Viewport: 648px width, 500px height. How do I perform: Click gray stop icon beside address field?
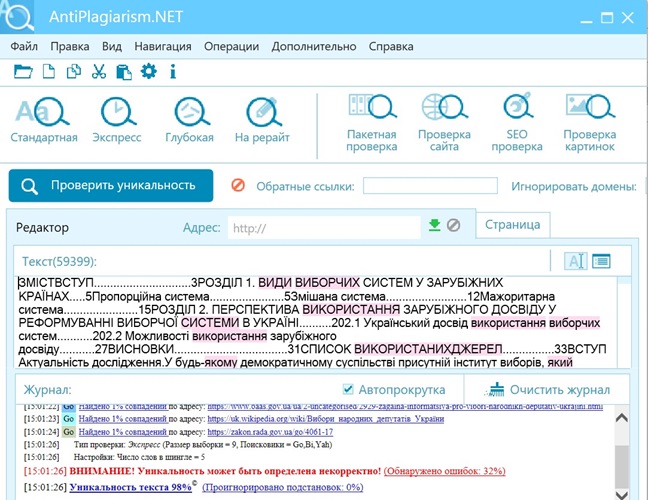point(453,225)
